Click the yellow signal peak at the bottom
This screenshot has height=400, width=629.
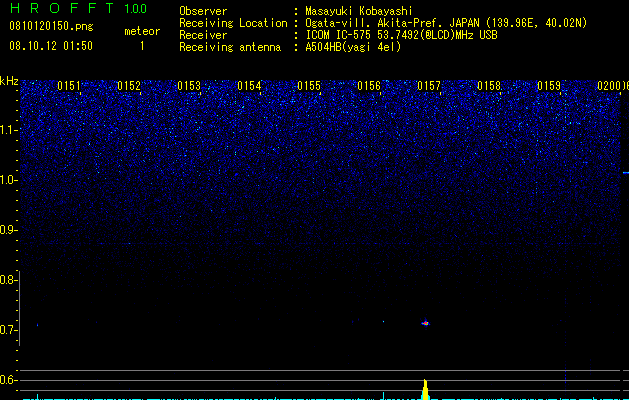coord(425,389)
